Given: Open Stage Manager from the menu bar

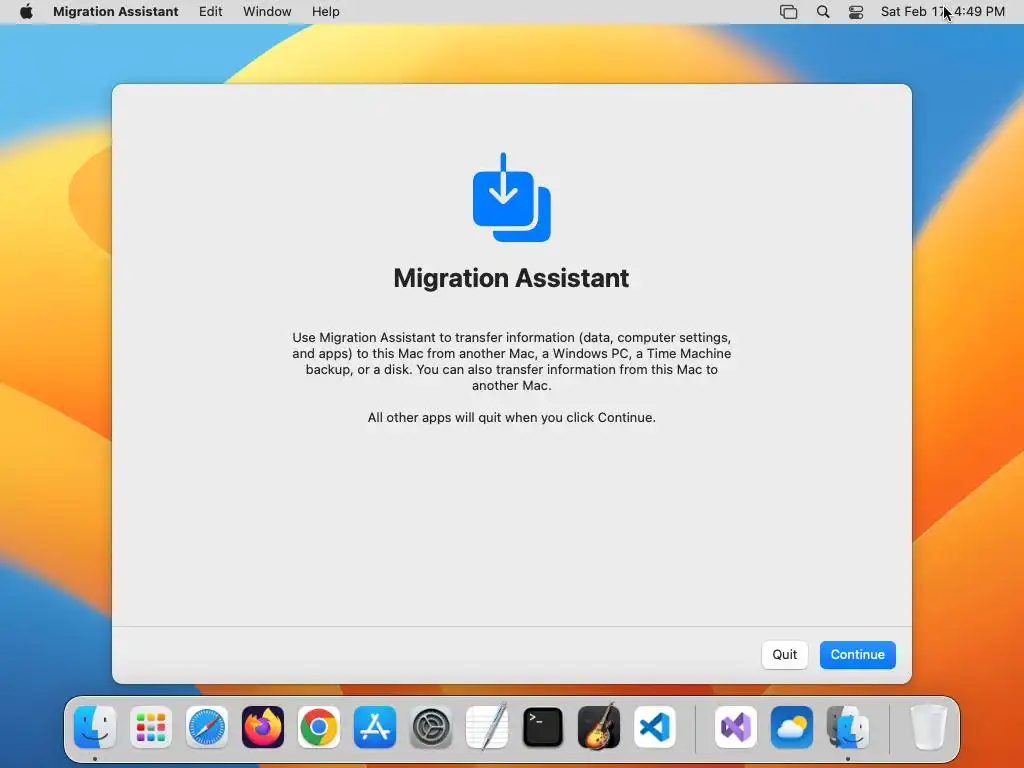Looking at the screenshot, I should coord(788,12).
